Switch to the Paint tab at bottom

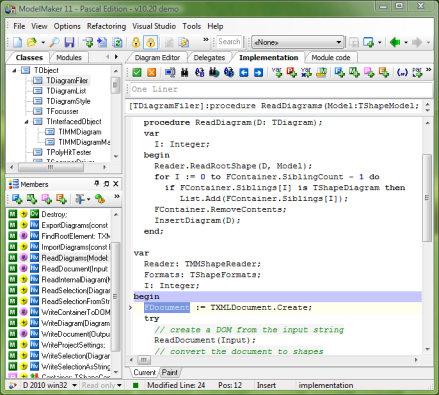pyautogui.click(x=169, y=372)
